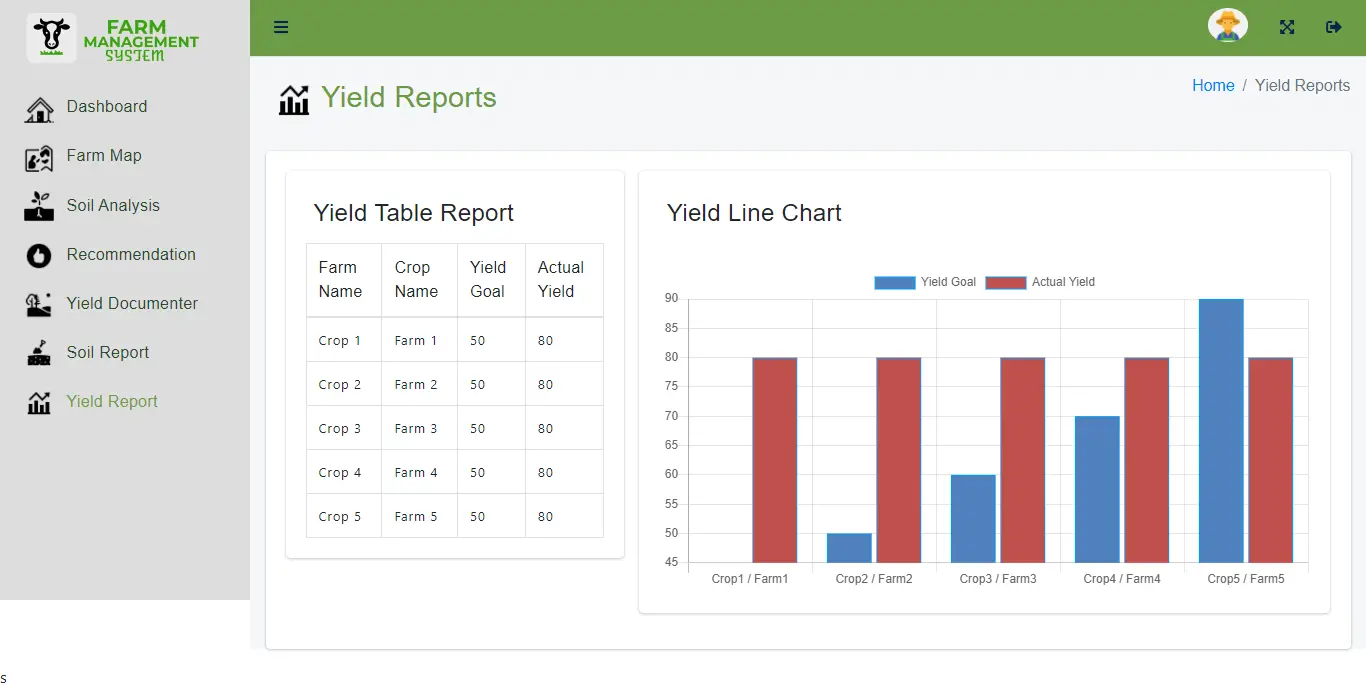Click the user avatar in the top bar
Screen dimensions: 1366x683
pyautogui.click(x=1227, y=25)
